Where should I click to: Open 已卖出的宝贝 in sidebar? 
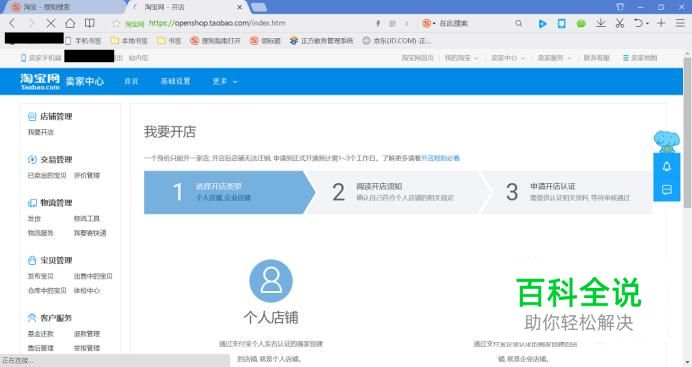(x=47, y=176)
